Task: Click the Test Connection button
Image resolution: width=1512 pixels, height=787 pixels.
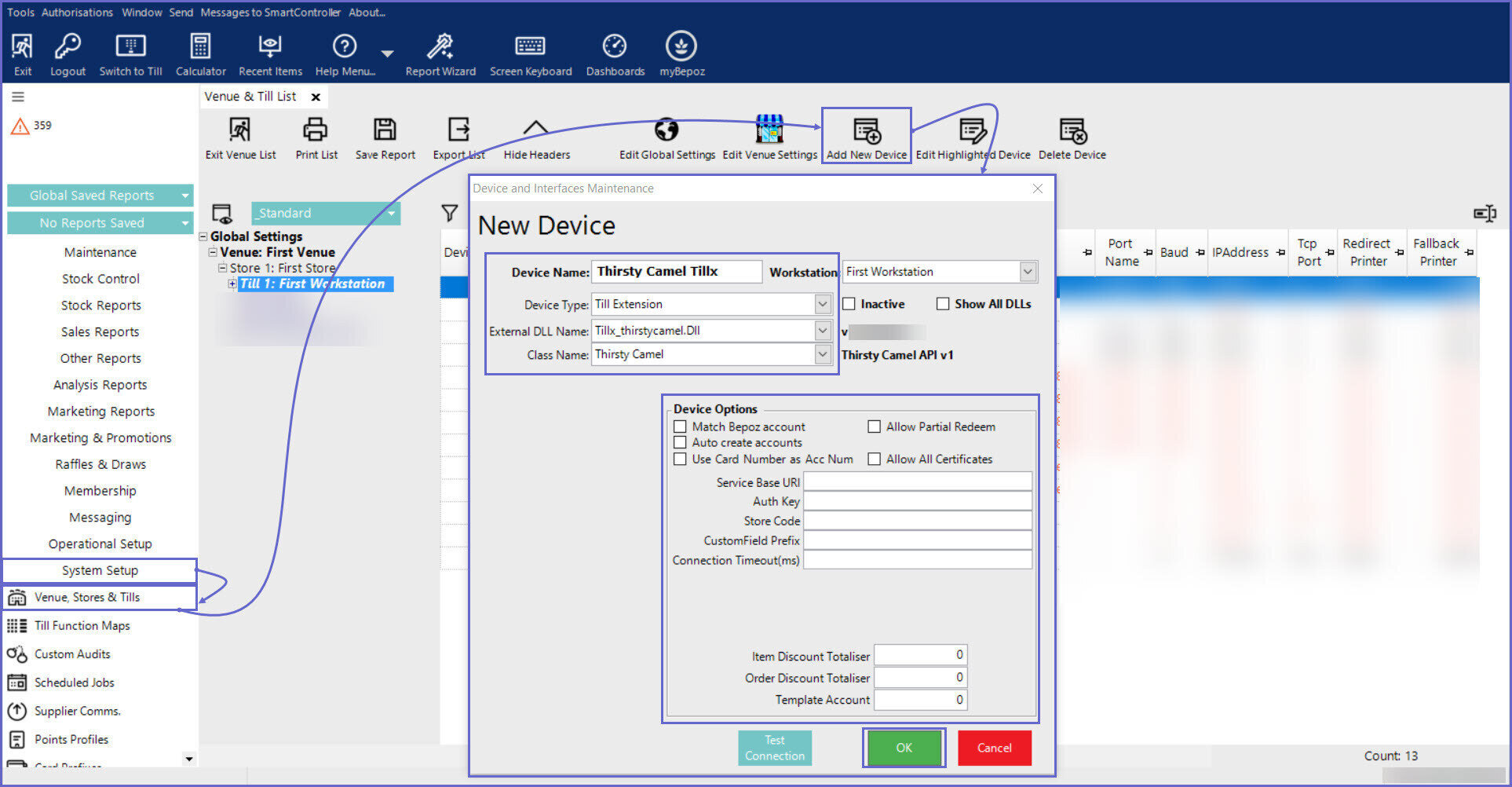Action: tap(774, 748)
